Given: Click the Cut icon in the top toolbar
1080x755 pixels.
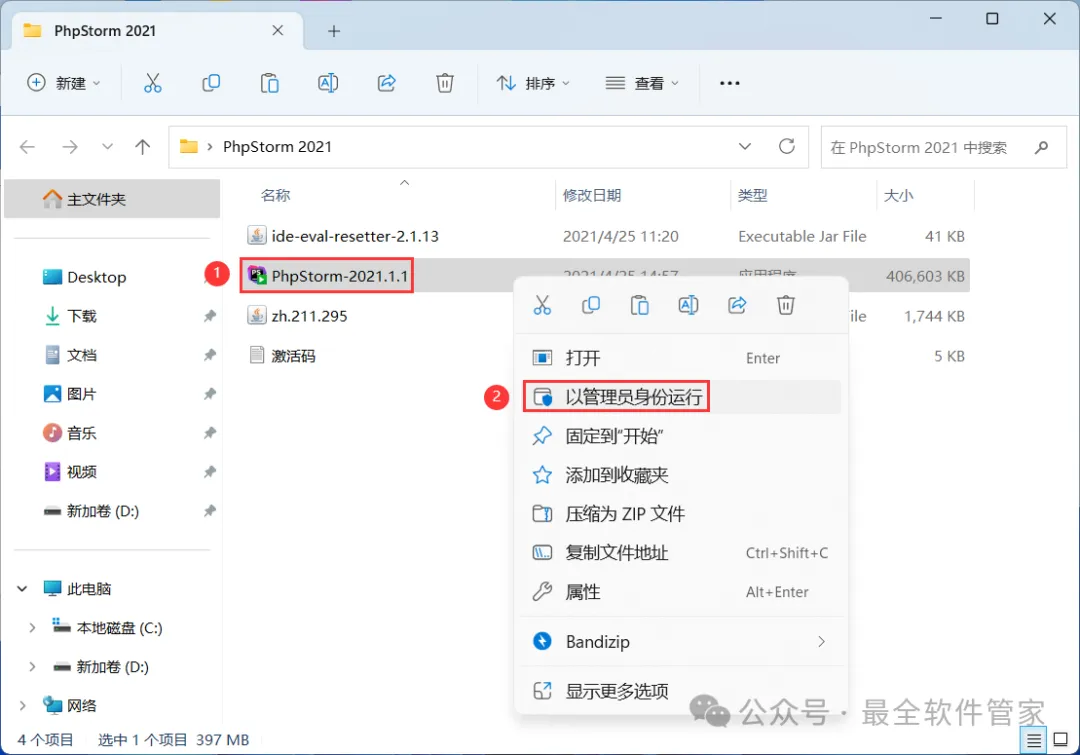Looking at the screenshot, I should click(x=152, y=83).
